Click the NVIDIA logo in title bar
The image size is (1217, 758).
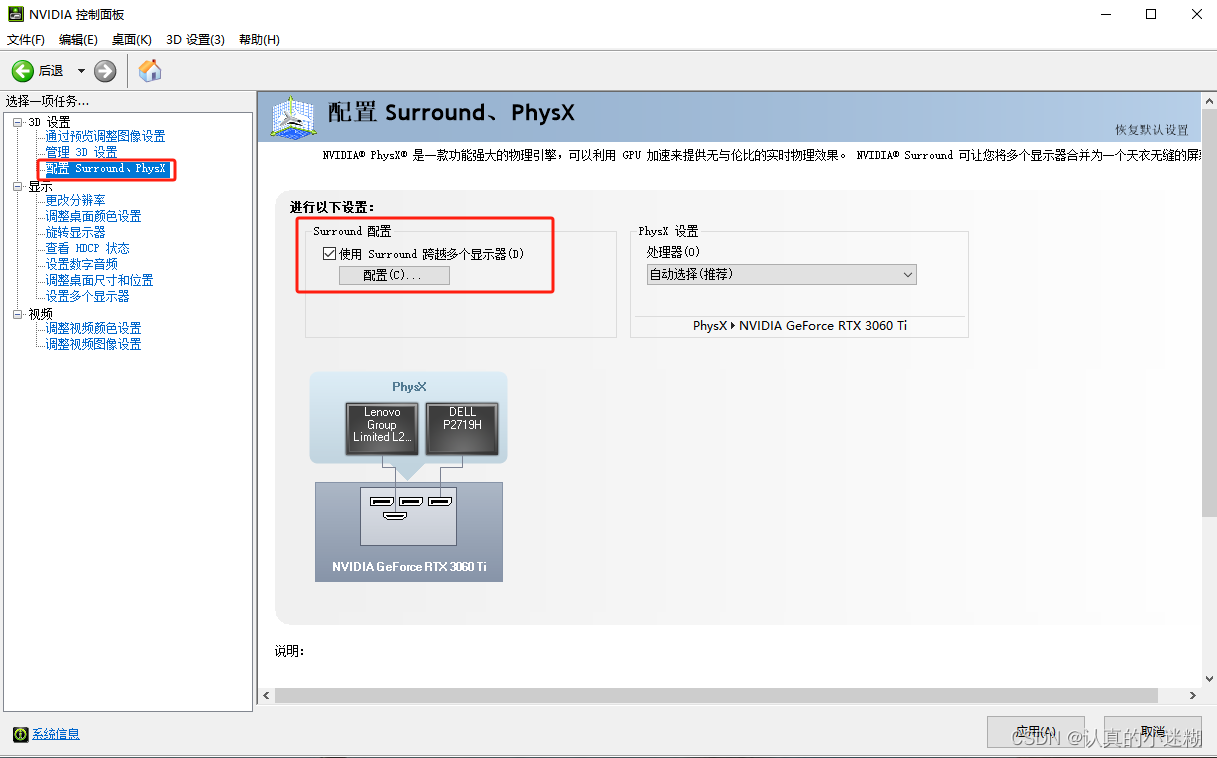pos(14,15)
